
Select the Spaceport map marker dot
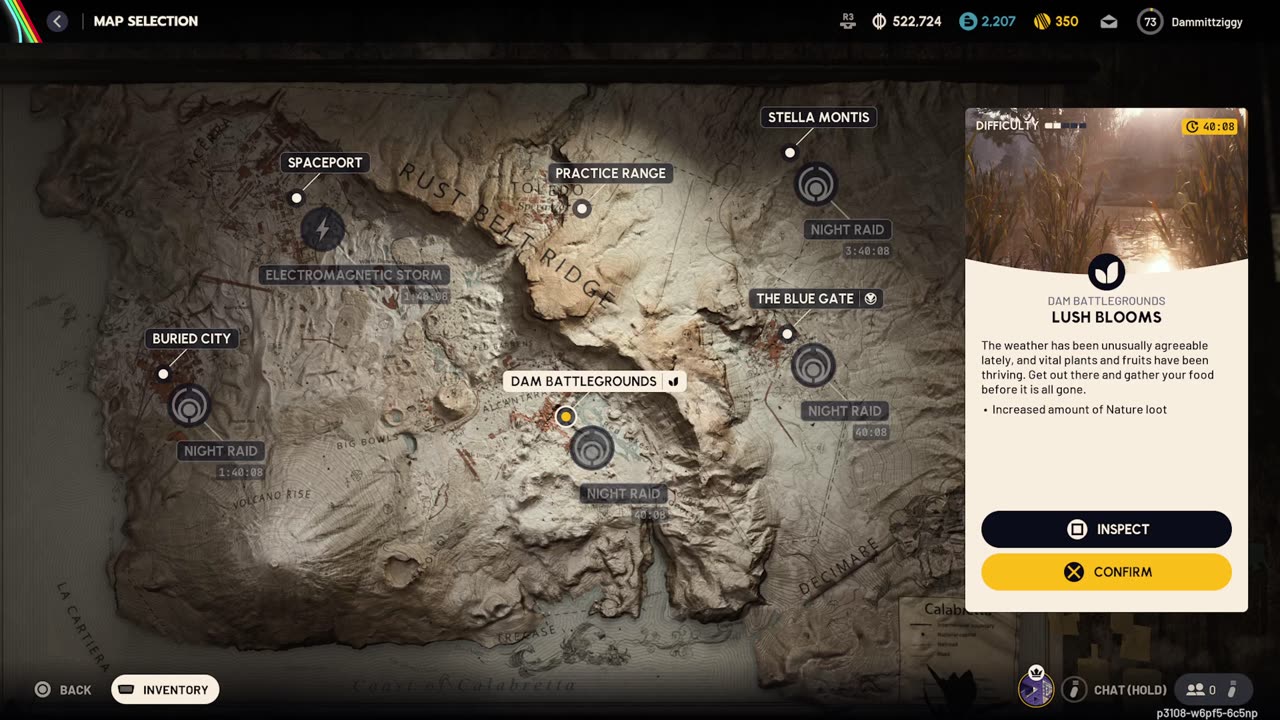coord(296,198)
